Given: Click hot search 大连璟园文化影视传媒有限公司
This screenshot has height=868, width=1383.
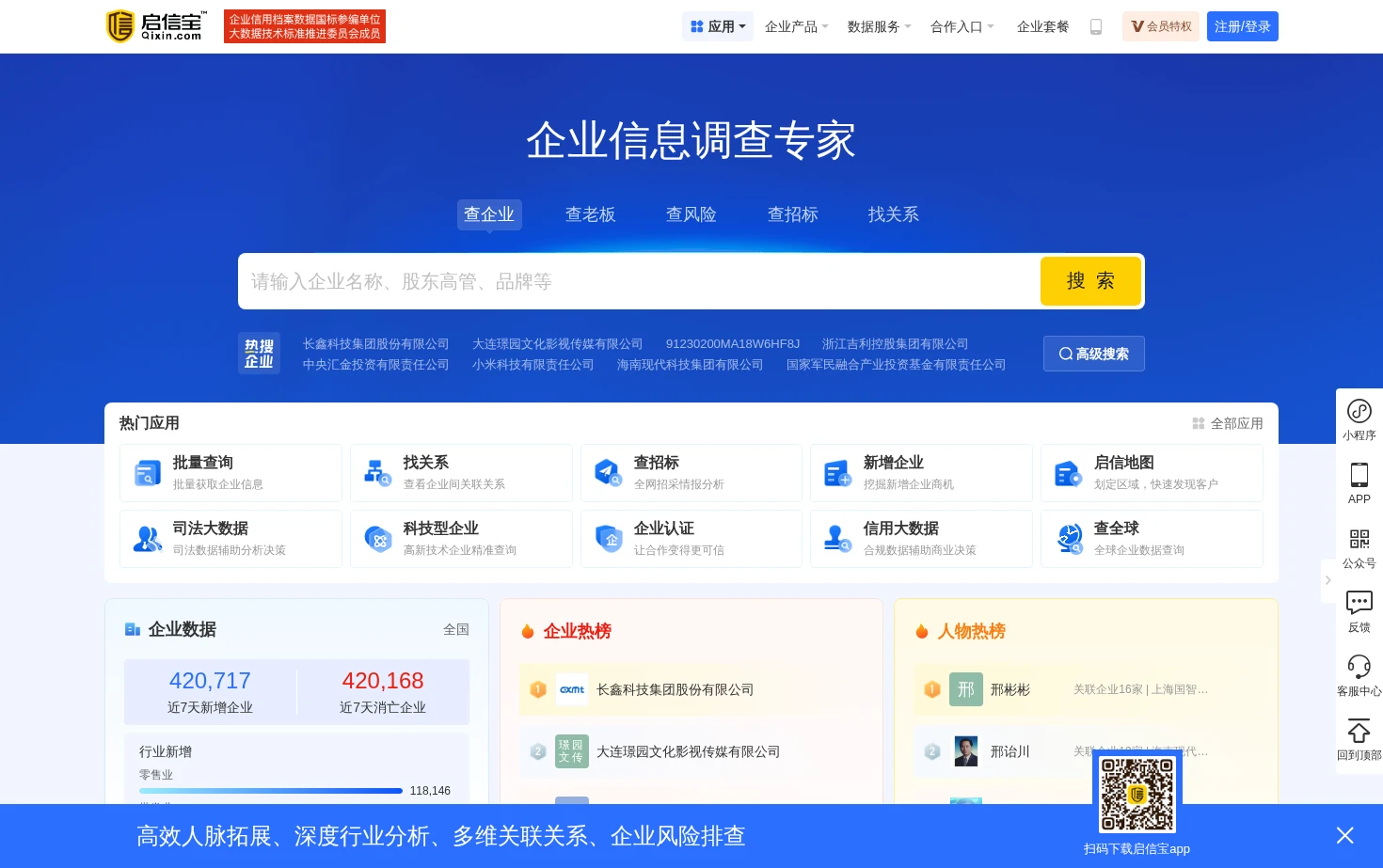Looking at the screenshot, I should pos(557,344).
